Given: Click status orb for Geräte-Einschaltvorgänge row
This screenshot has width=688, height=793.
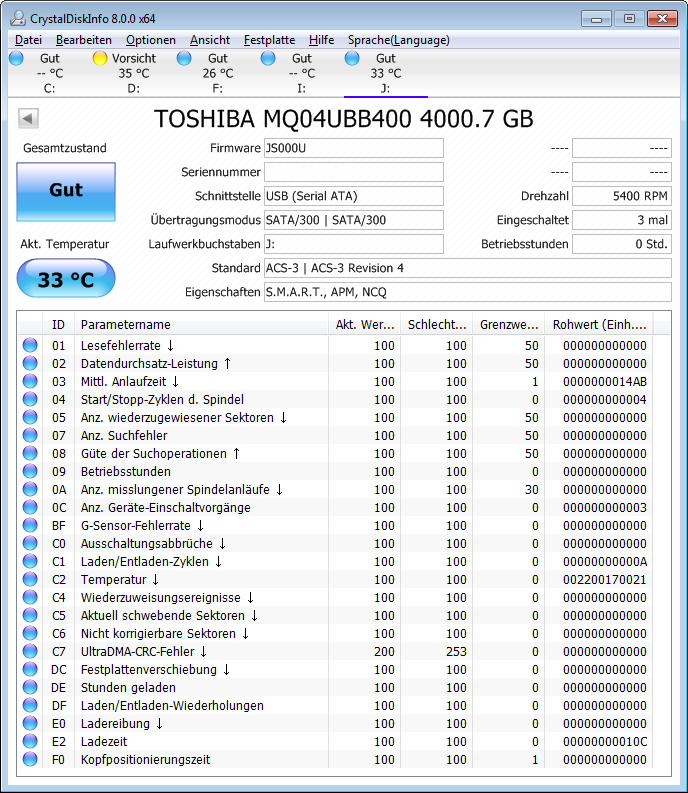Looking at the screenshot, I should (30, 507).
